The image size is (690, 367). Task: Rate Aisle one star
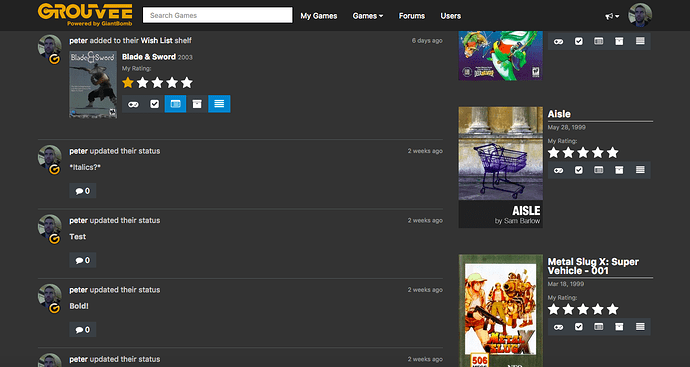(554, 153)
